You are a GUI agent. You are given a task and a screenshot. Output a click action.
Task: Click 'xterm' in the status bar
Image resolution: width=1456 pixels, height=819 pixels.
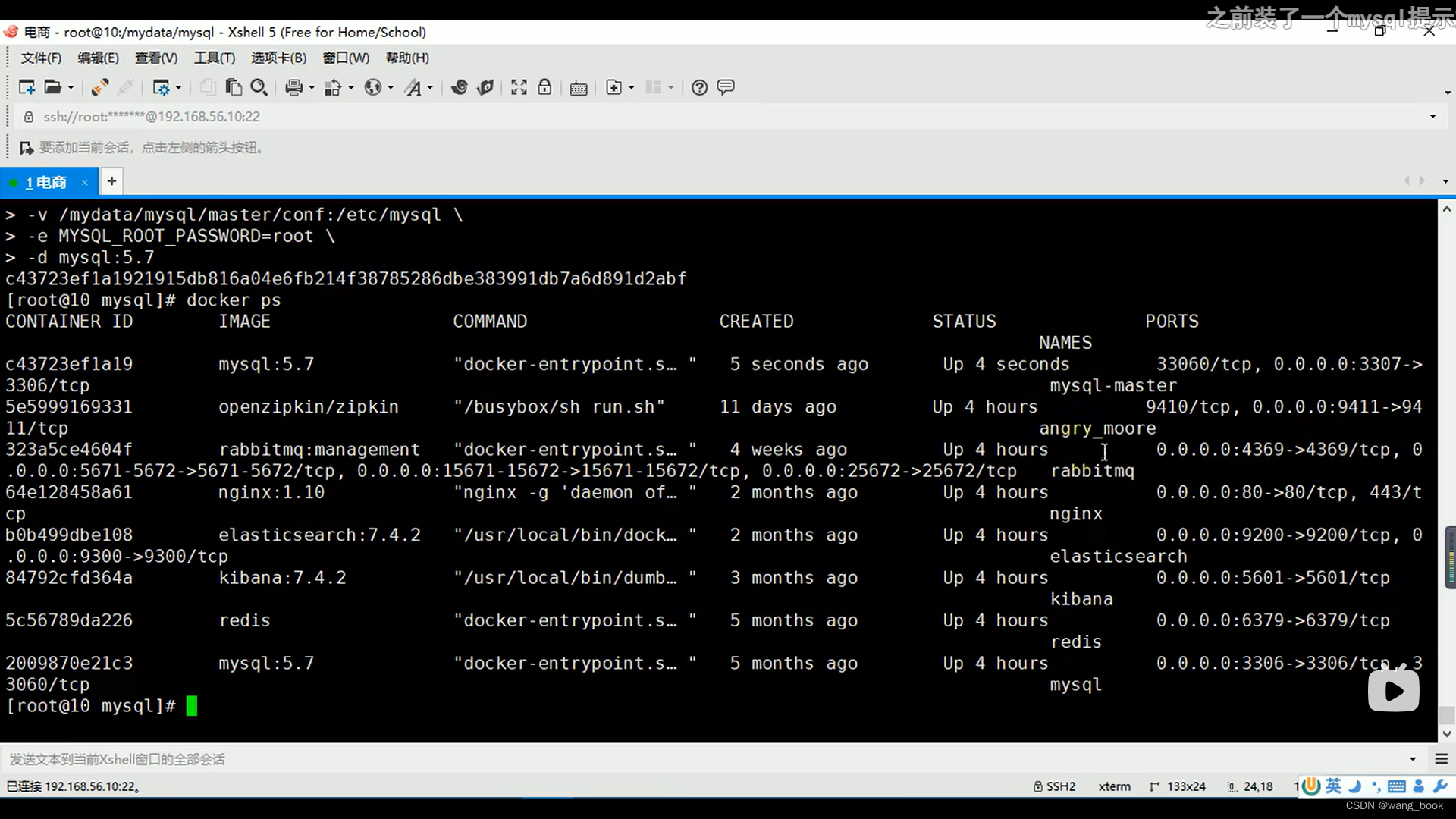(1114, 786)
